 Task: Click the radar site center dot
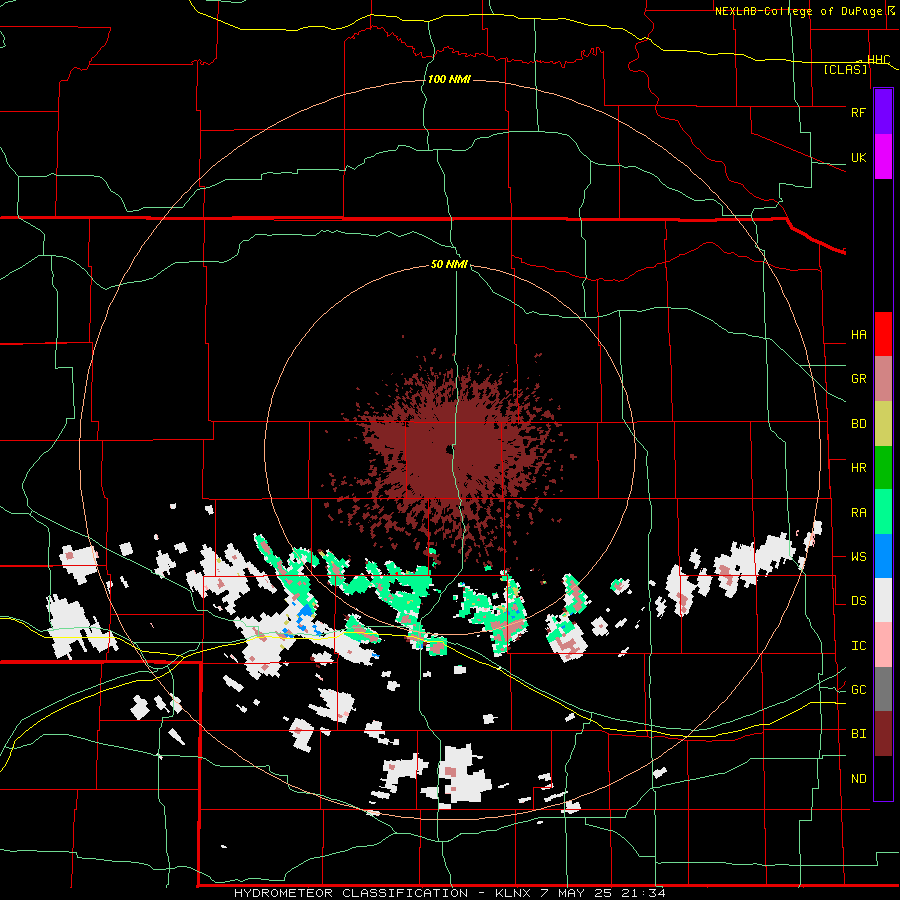449,449
